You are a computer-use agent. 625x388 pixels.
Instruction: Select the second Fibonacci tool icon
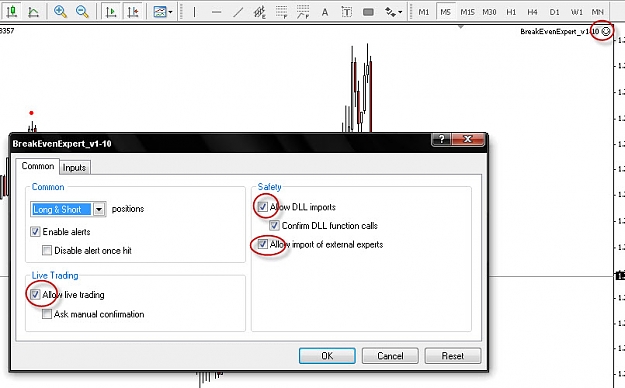click(303, 12)
